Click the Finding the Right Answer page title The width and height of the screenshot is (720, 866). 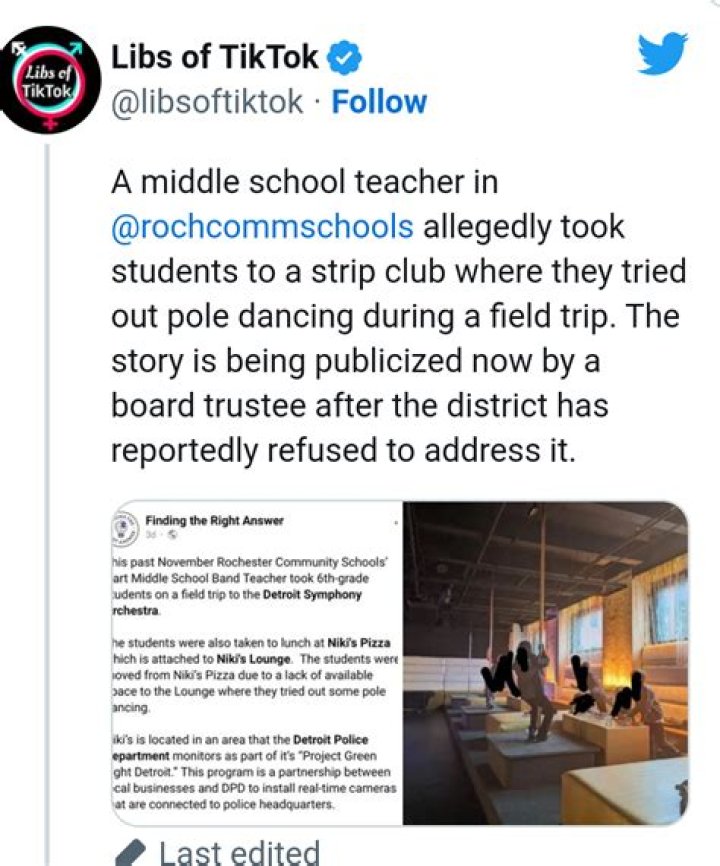point(215,521)
